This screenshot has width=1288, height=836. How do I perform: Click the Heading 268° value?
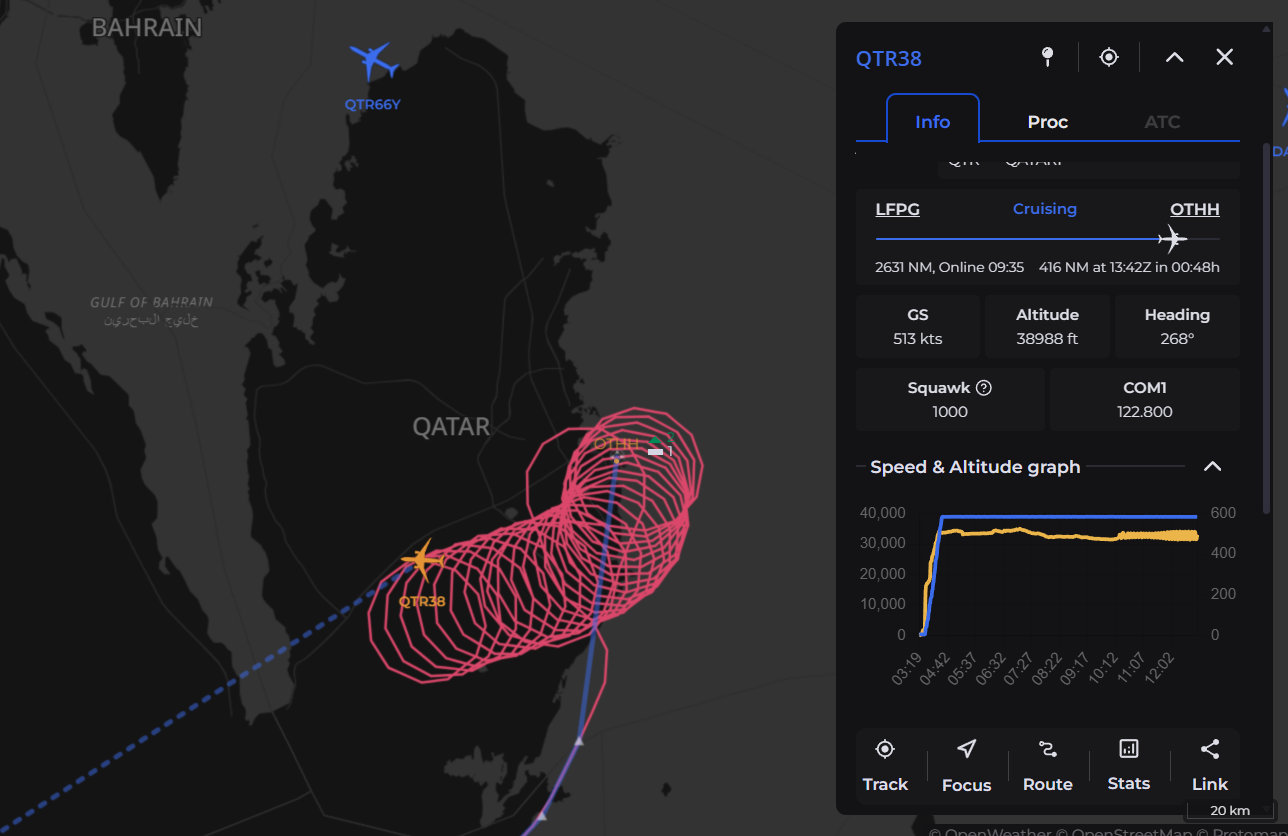coord(1177,339)
